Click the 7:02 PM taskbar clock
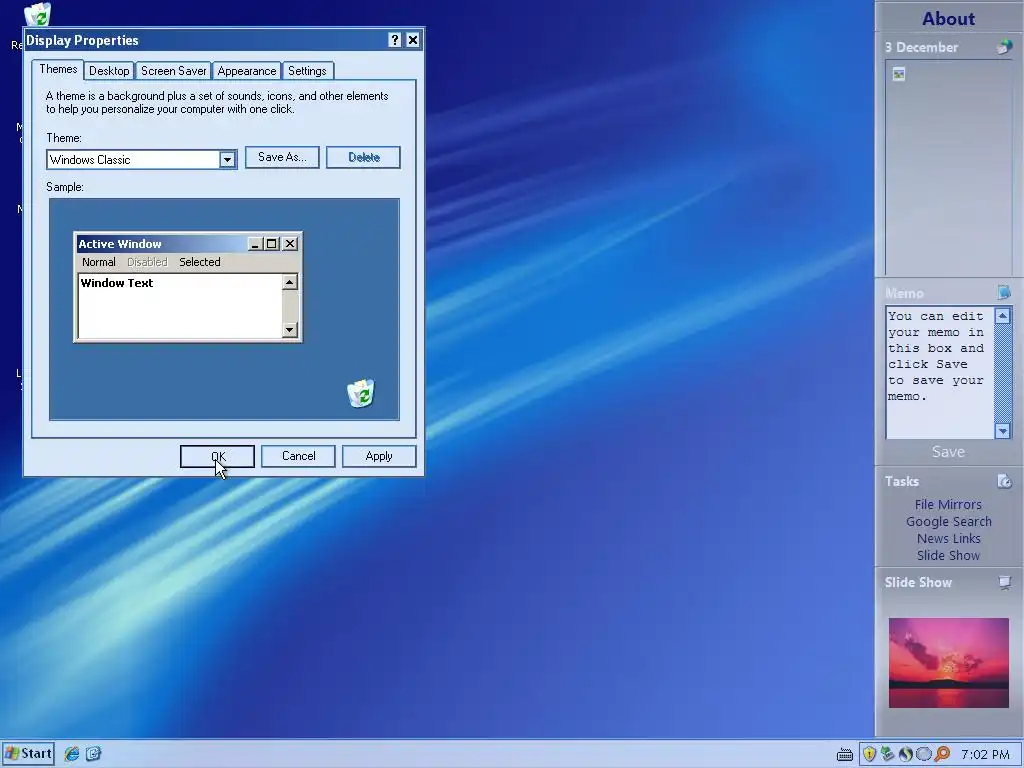The width and height of the screenshot is (1024, 768). coord(985,754)
